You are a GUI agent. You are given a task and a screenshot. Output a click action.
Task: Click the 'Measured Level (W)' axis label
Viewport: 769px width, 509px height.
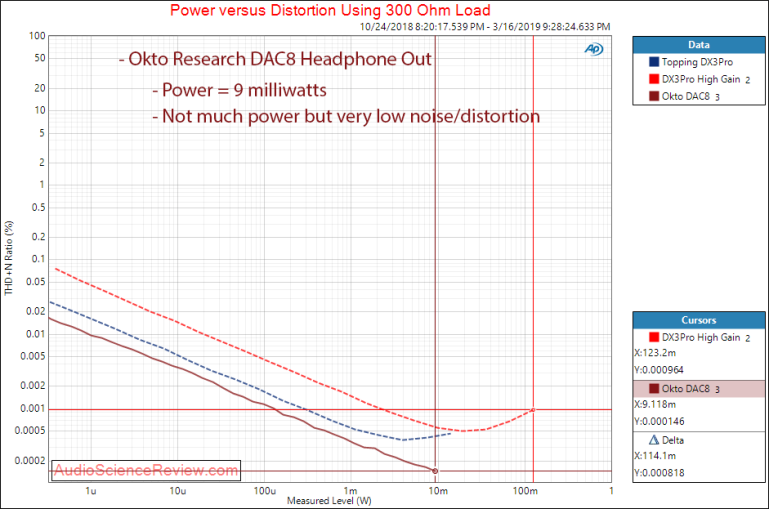(329, 501)
